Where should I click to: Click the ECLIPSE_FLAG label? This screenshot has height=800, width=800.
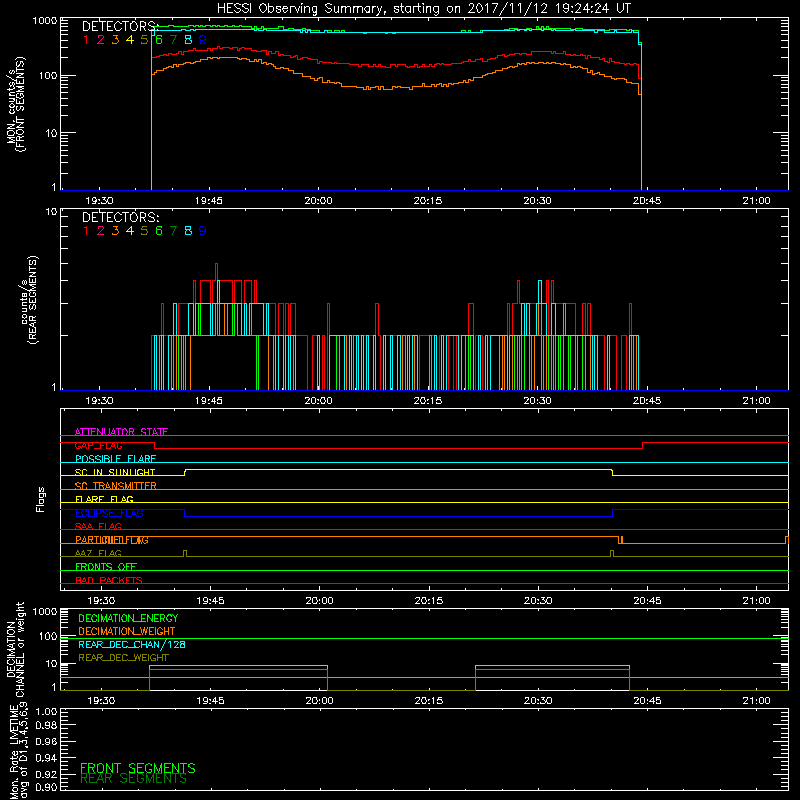[x=109, y=513]
